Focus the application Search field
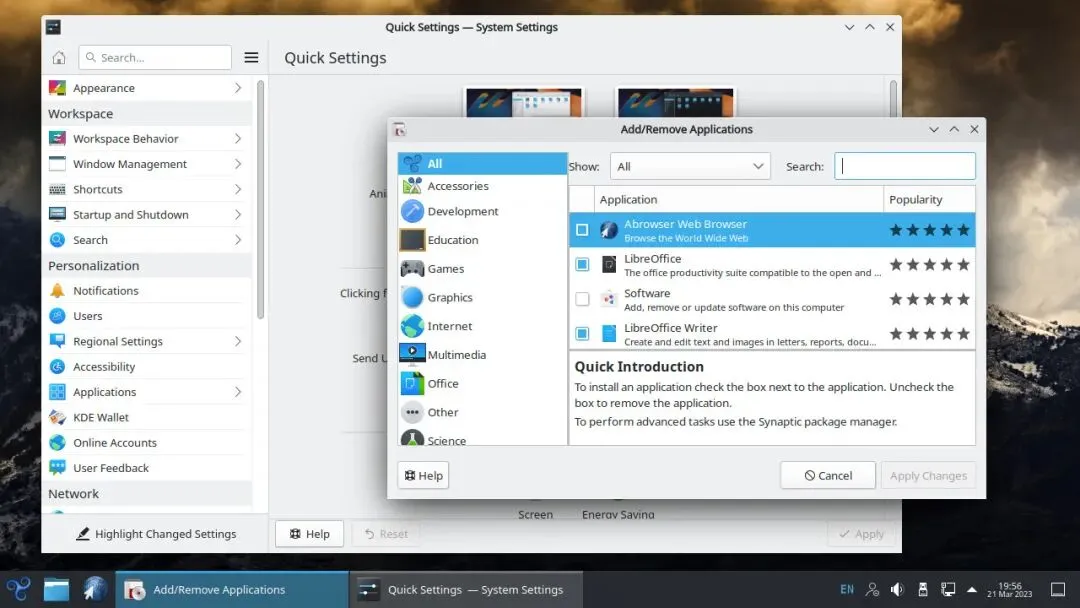 [x=905, y=167]
